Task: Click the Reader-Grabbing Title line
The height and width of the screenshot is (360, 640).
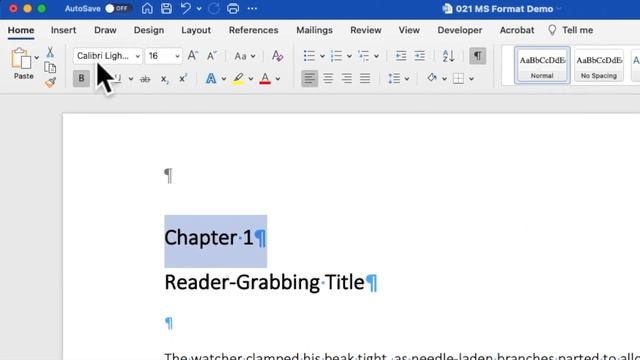Action: coord(264,282)
